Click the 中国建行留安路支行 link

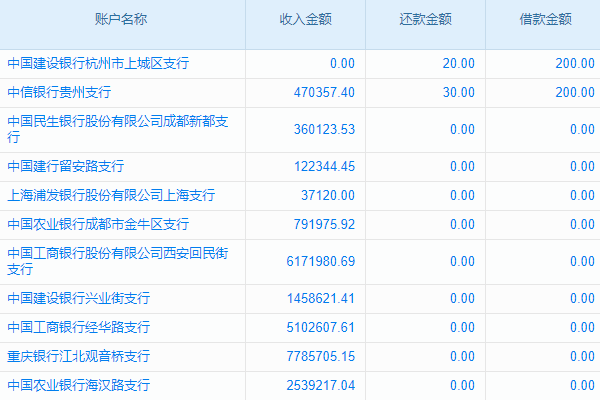click(x=79, y=166)
